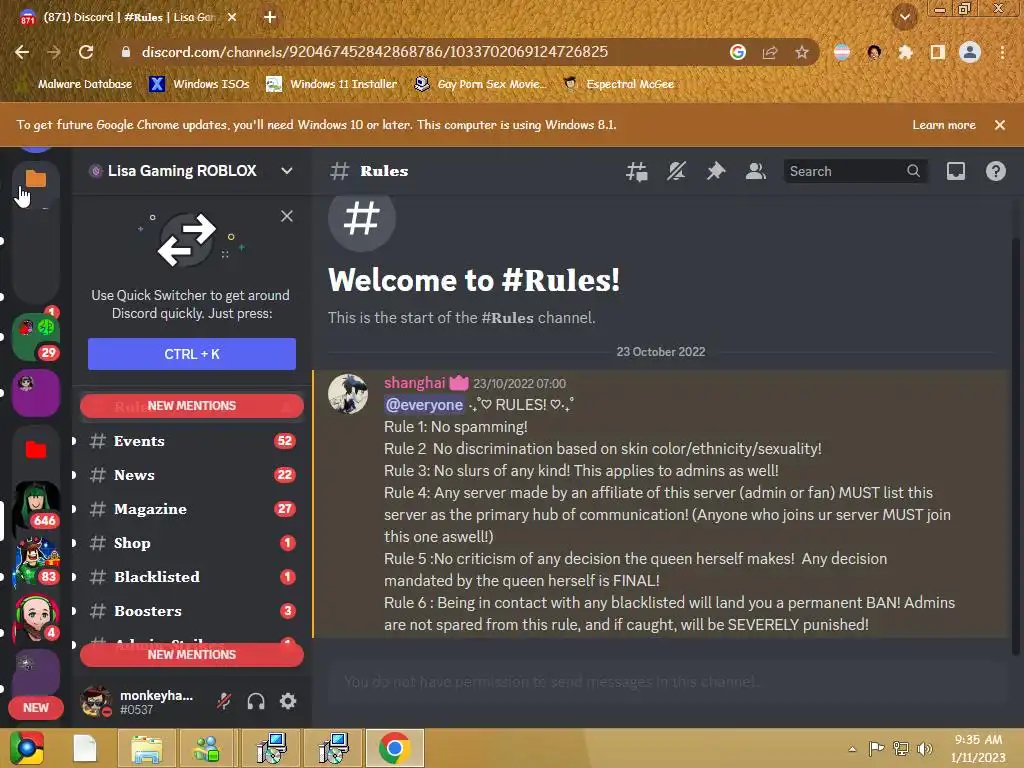Toggle Chrome side panel icon
The image size is (1024, 768).
937,52
